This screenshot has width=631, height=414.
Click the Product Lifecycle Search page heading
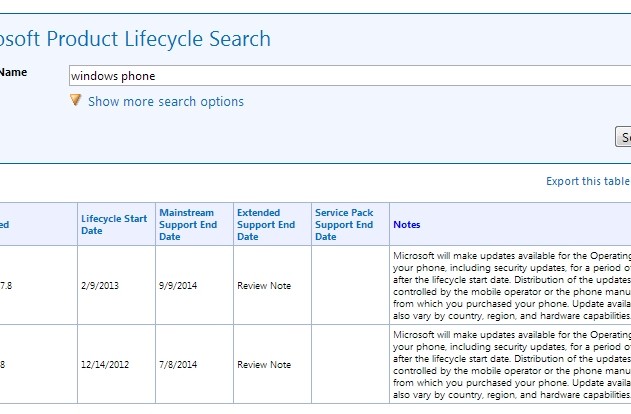point(135,39)
